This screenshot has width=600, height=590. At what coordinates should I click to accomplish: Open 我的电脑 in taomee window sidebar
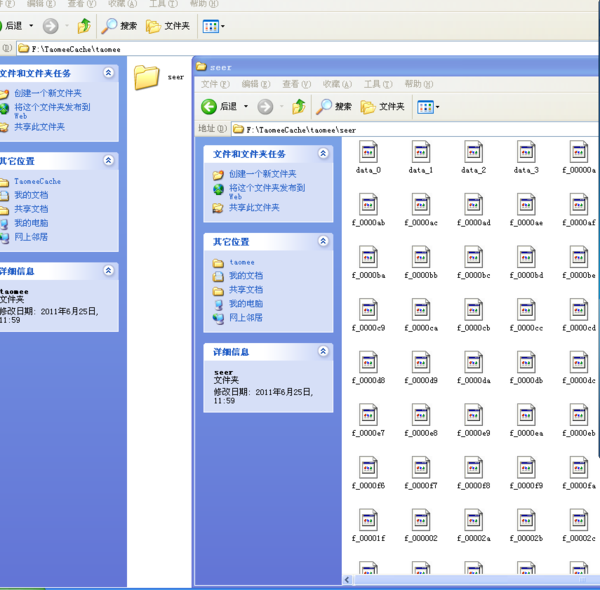pyautogui.click(x=31, y=223)
